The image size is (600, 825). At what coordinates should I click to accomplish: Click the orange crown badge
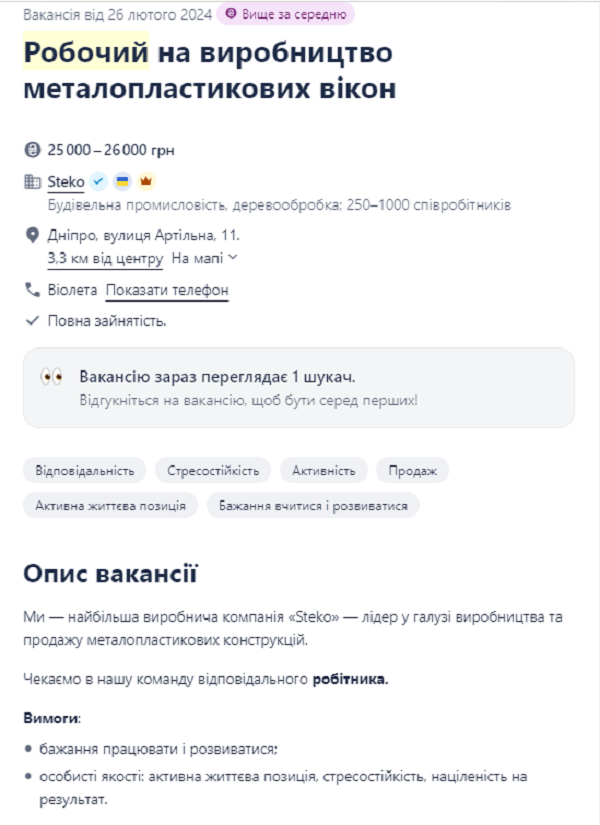(145, 182)
